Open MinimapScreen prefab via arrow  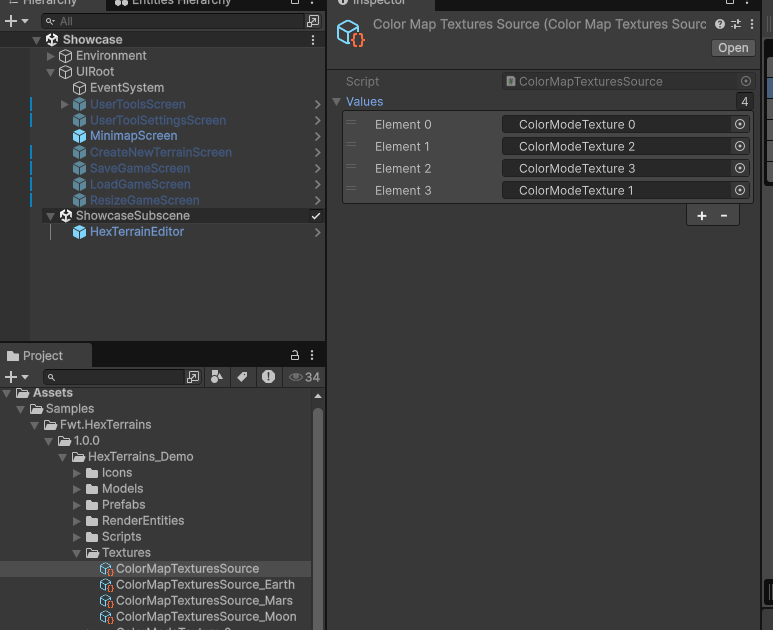tap(317, 137)
